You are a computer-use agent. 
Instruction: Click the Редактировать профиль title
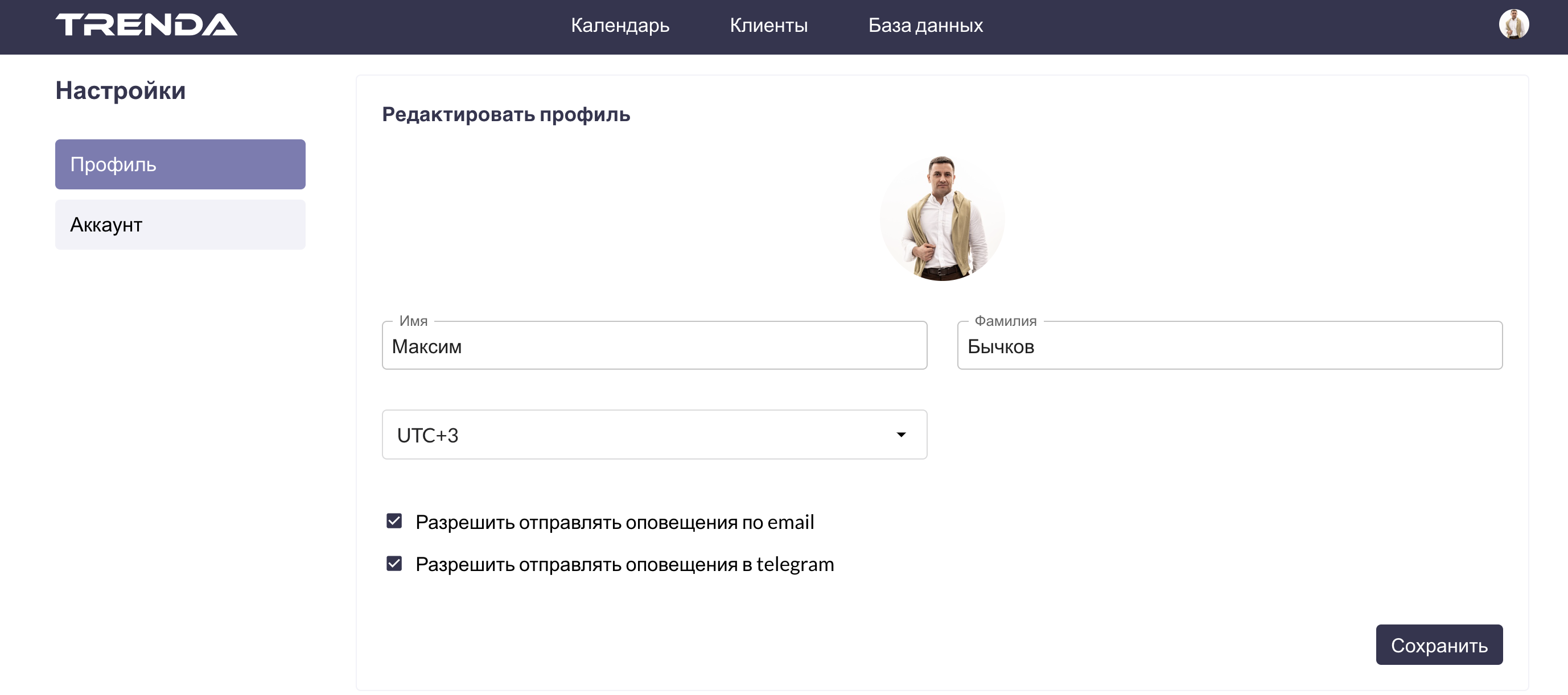click(506, 114)
